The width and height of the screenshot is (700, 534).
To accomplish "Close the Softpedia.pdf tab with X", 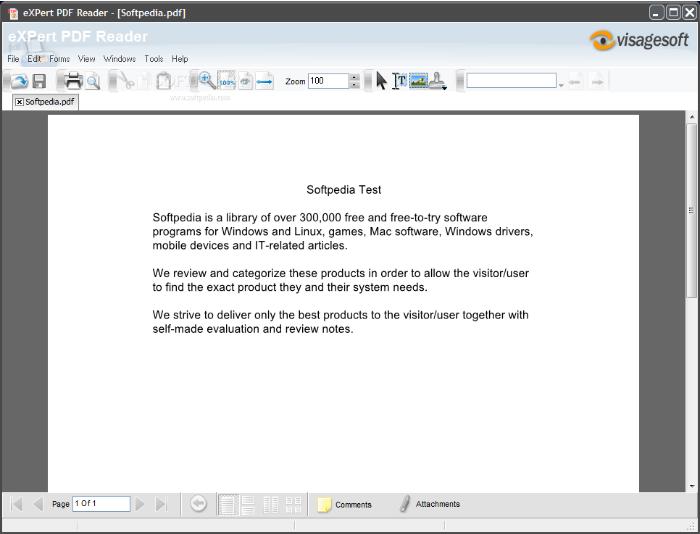I will point(19,102).
